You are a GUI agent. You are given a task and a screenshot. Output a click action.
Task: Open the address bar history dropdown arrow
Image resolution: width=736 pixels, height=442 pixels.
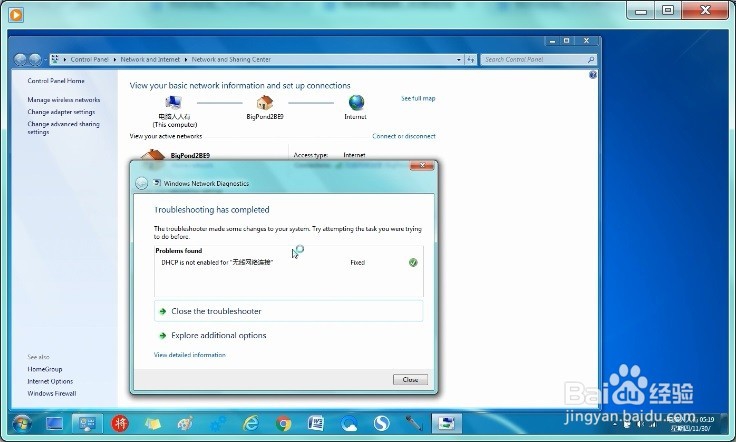click(x=459, y=60)
